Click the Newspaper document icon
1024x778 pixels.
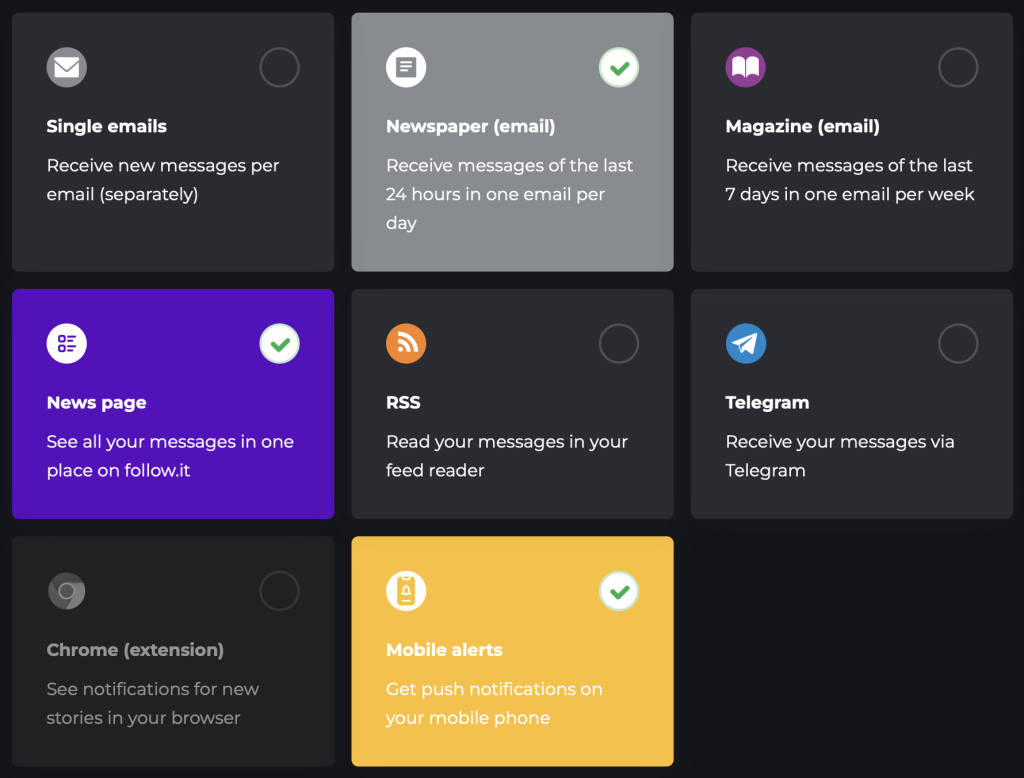[x=406, y=68]
